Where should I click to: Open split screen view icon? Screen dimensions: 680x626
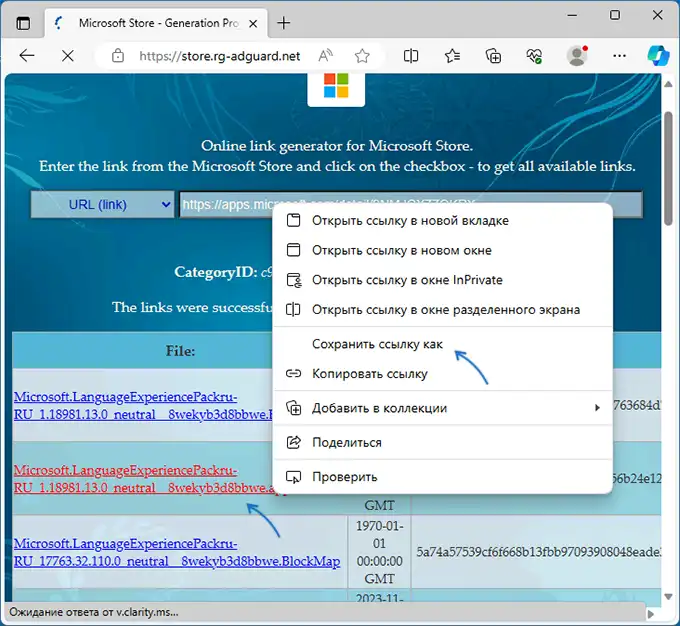pyautogui.click(x=411, y=56)
